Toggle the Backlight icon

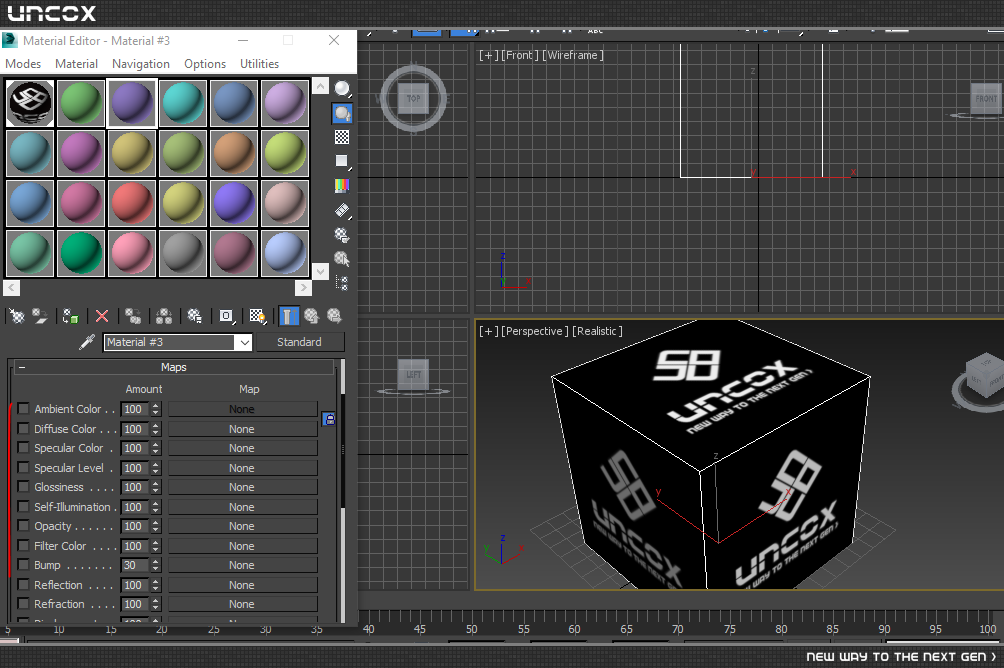click(x=343, y=113)
